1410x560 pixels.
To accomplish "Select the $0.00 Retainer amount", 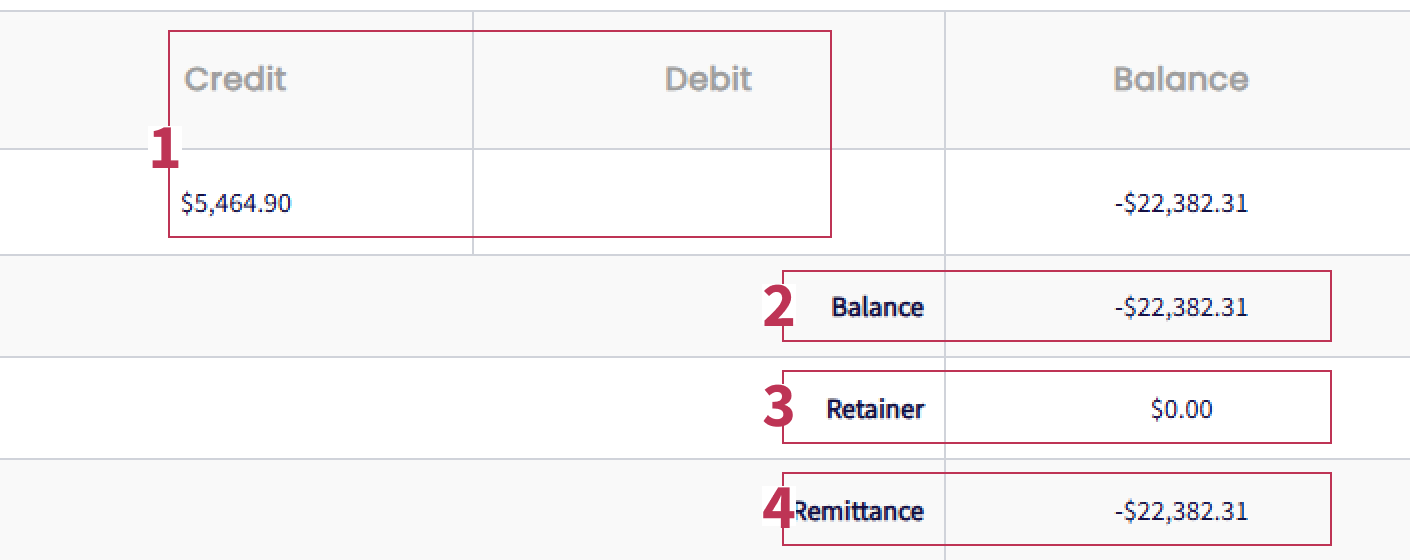I will [x=1181, y=409].
